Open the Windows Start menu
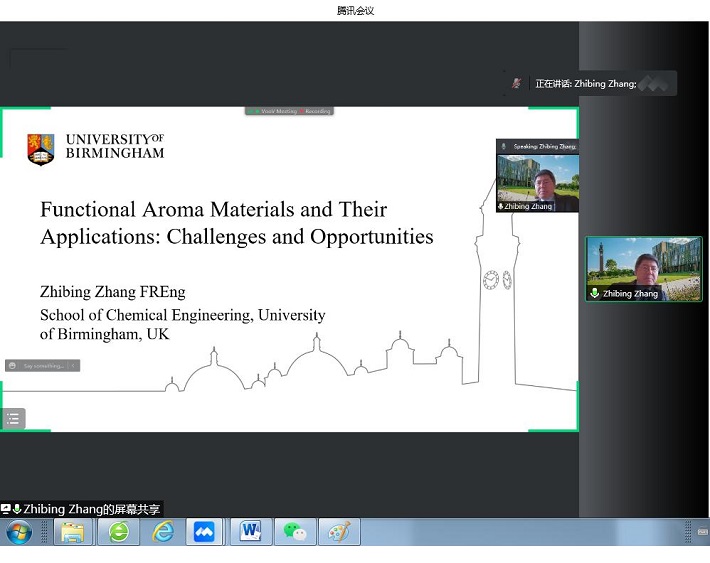Screen dimensions: 710x563 [18, 532]
